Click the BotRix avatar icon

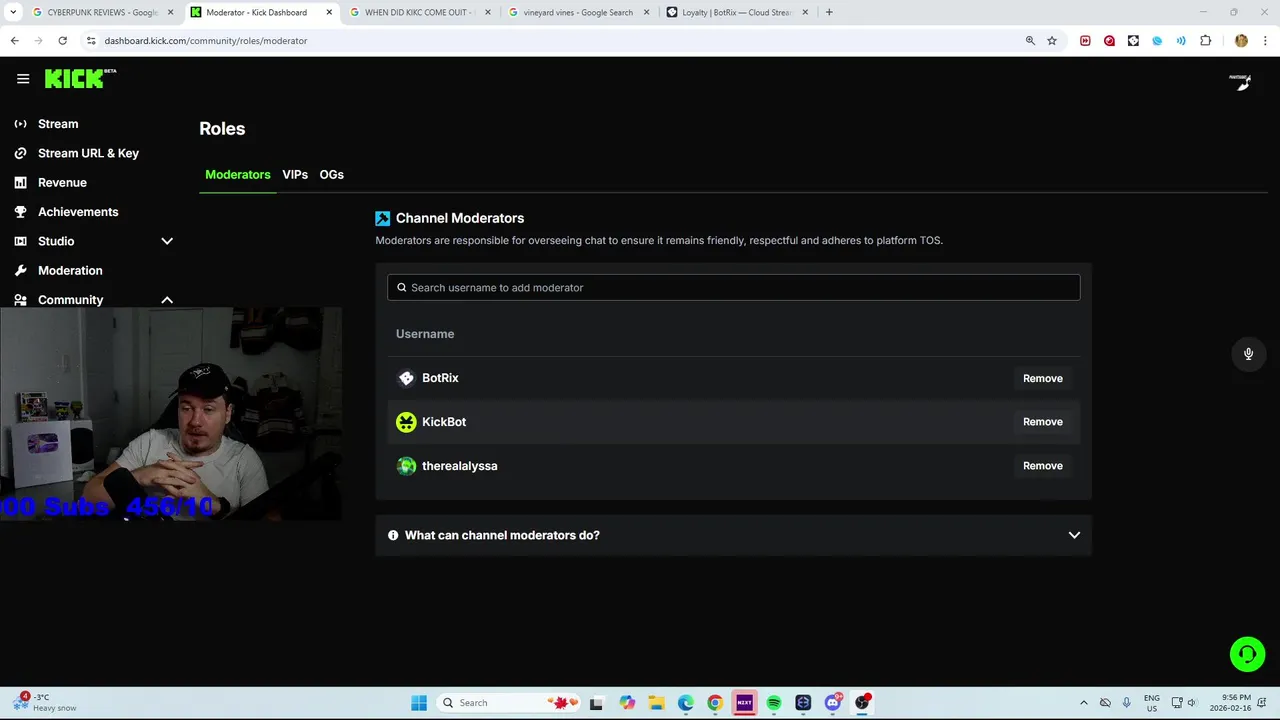click(406, 378)
